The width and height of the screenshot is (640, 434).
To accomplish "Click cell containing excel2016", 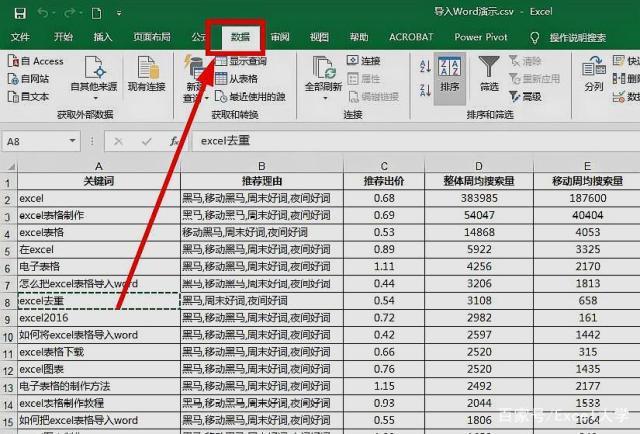I will pyautogui.click(x=99, y=318).
